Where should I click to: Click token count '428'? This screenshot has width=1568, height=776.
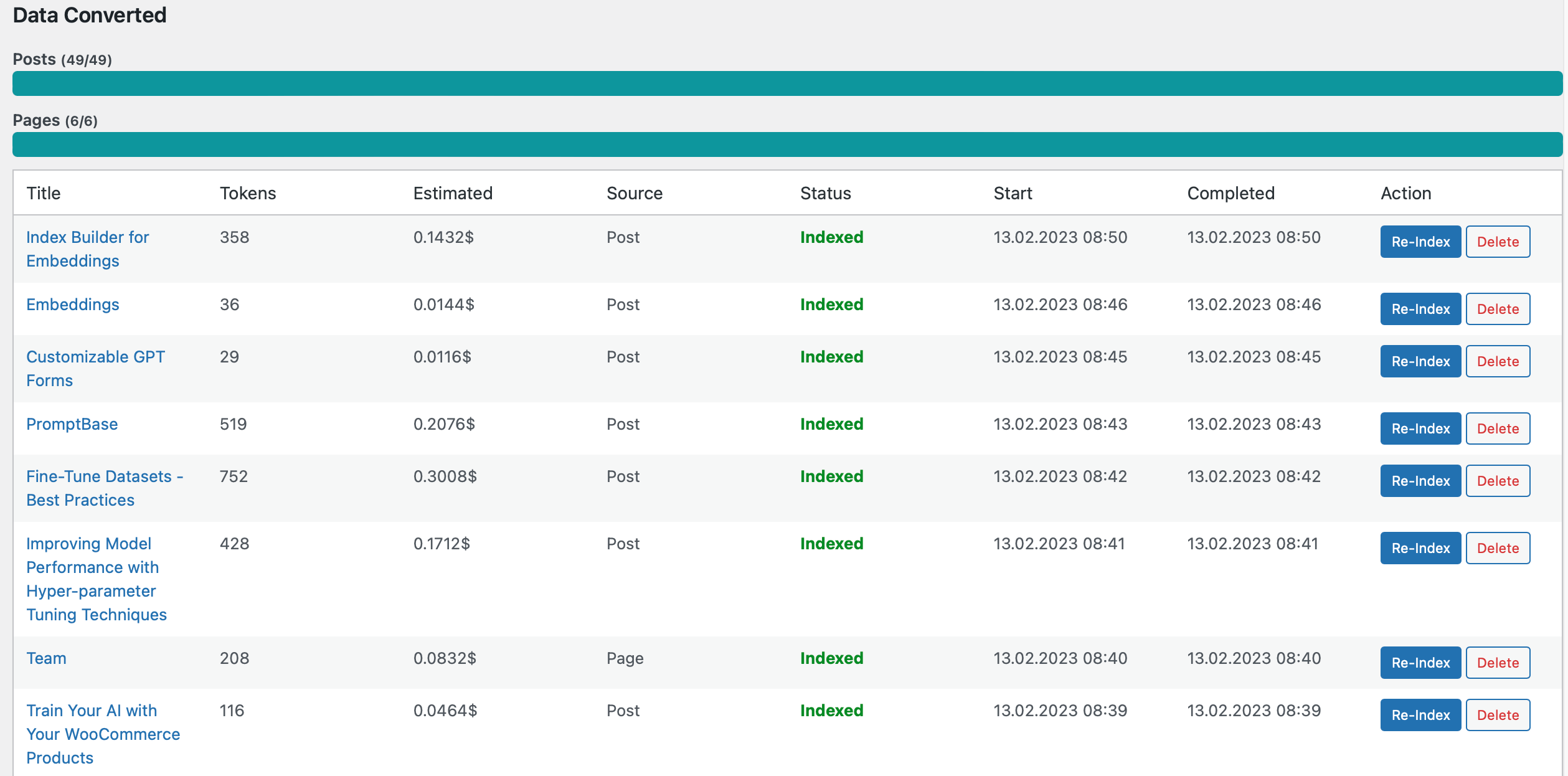(234, 544)
